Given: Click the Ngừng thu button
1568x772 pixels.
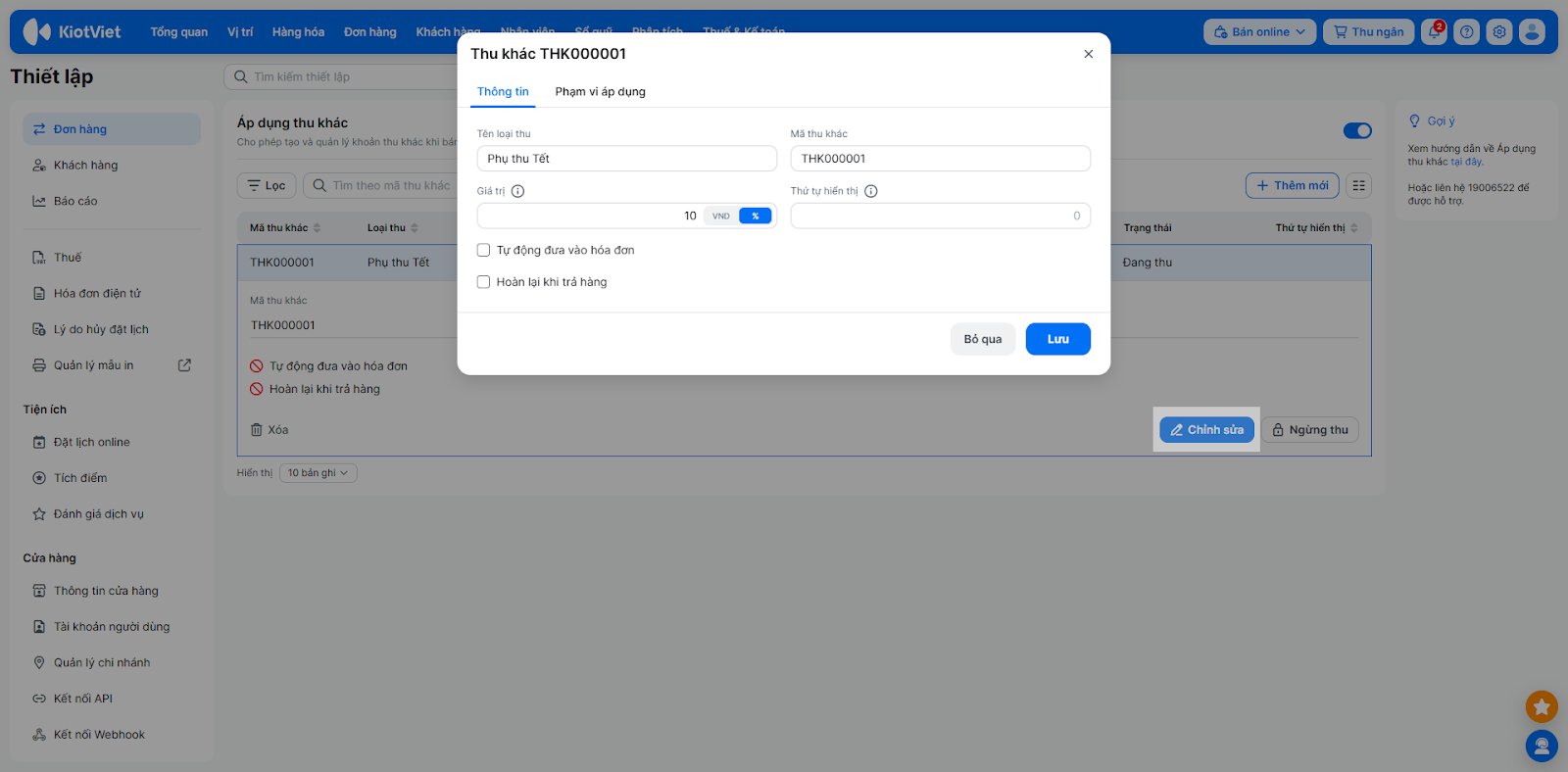Looking at the screenshot, I should (x=1309, y=430).
